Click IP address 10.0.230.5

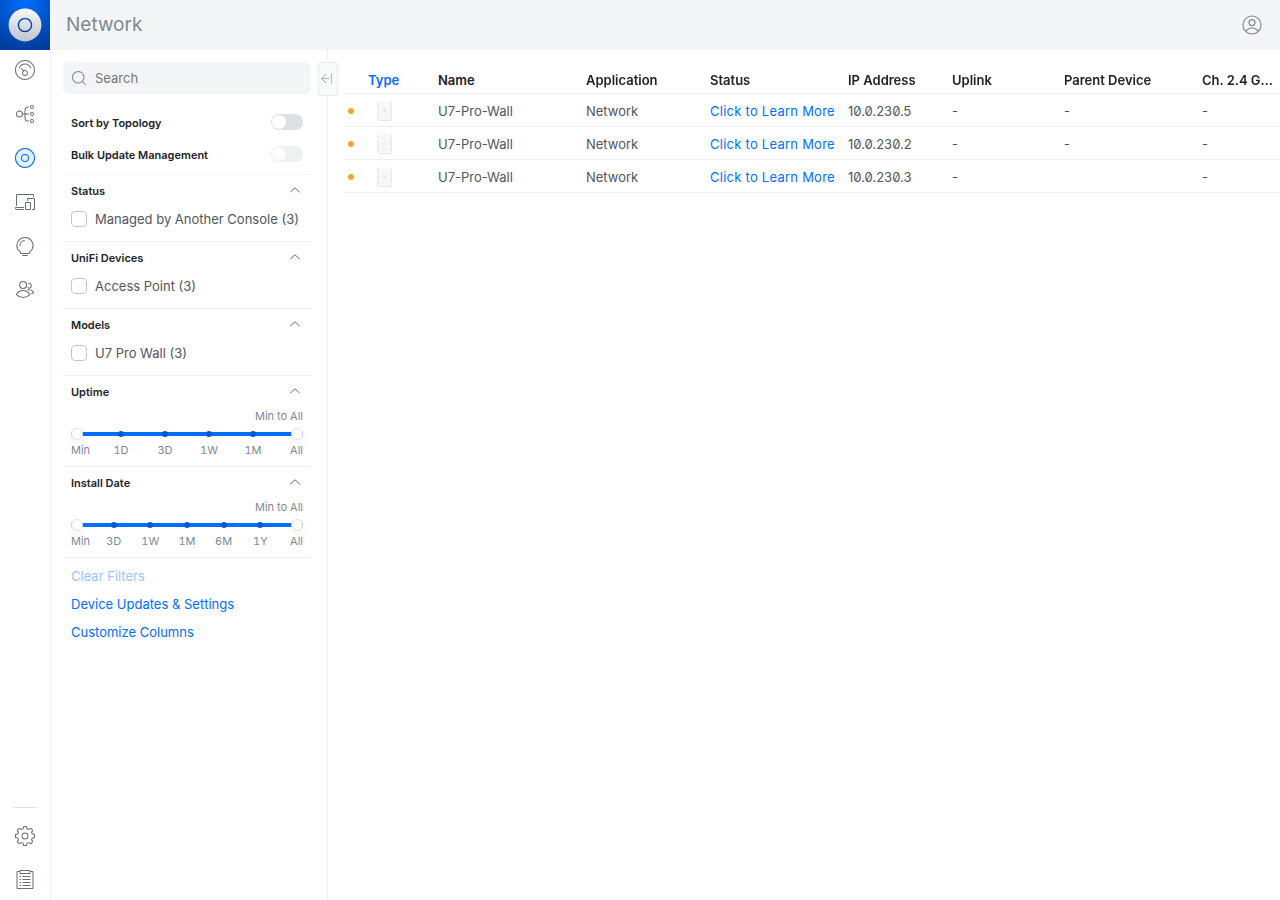pos(880,111)
